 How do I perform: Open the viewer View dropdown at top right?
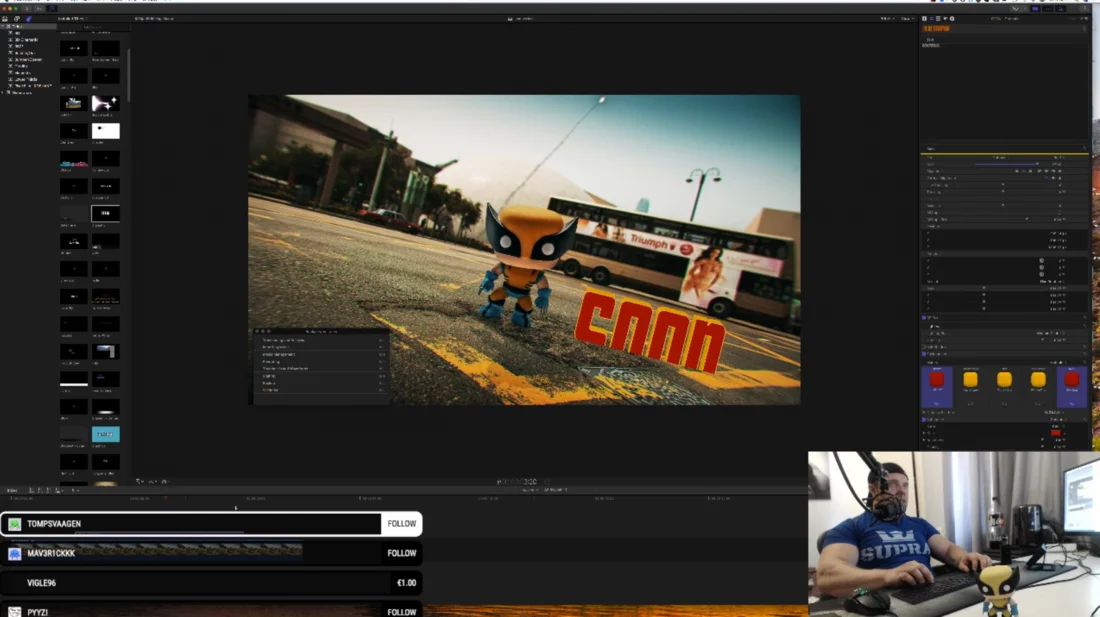click(908, 18)
